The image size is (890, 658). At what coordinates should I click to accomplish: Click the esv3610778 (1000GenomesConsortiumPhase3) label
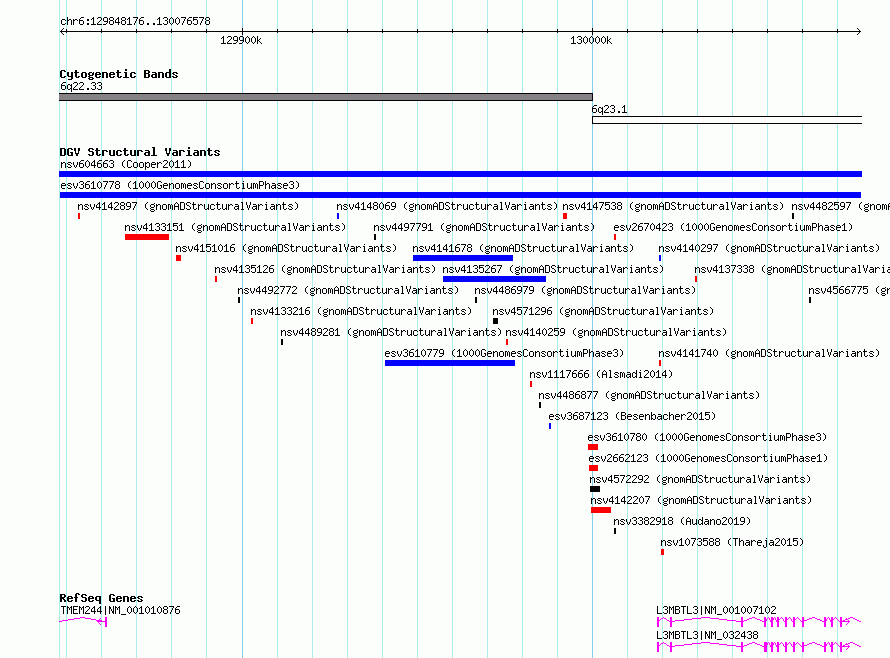click(x=180, y=185)
